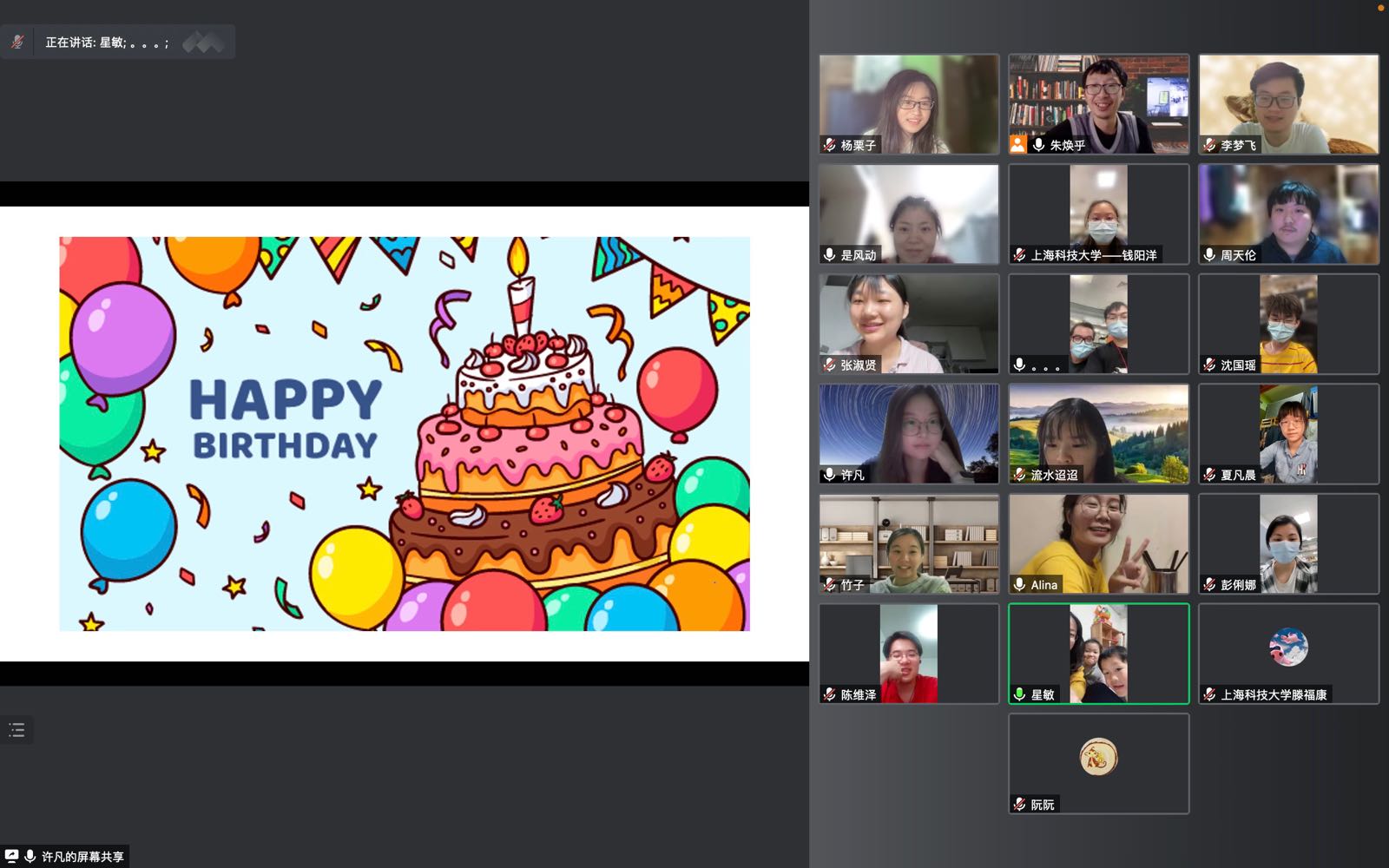Click muted mic icon beside 陈维泽
Viewport: 1389px width, 868px height.
point(830,694)
